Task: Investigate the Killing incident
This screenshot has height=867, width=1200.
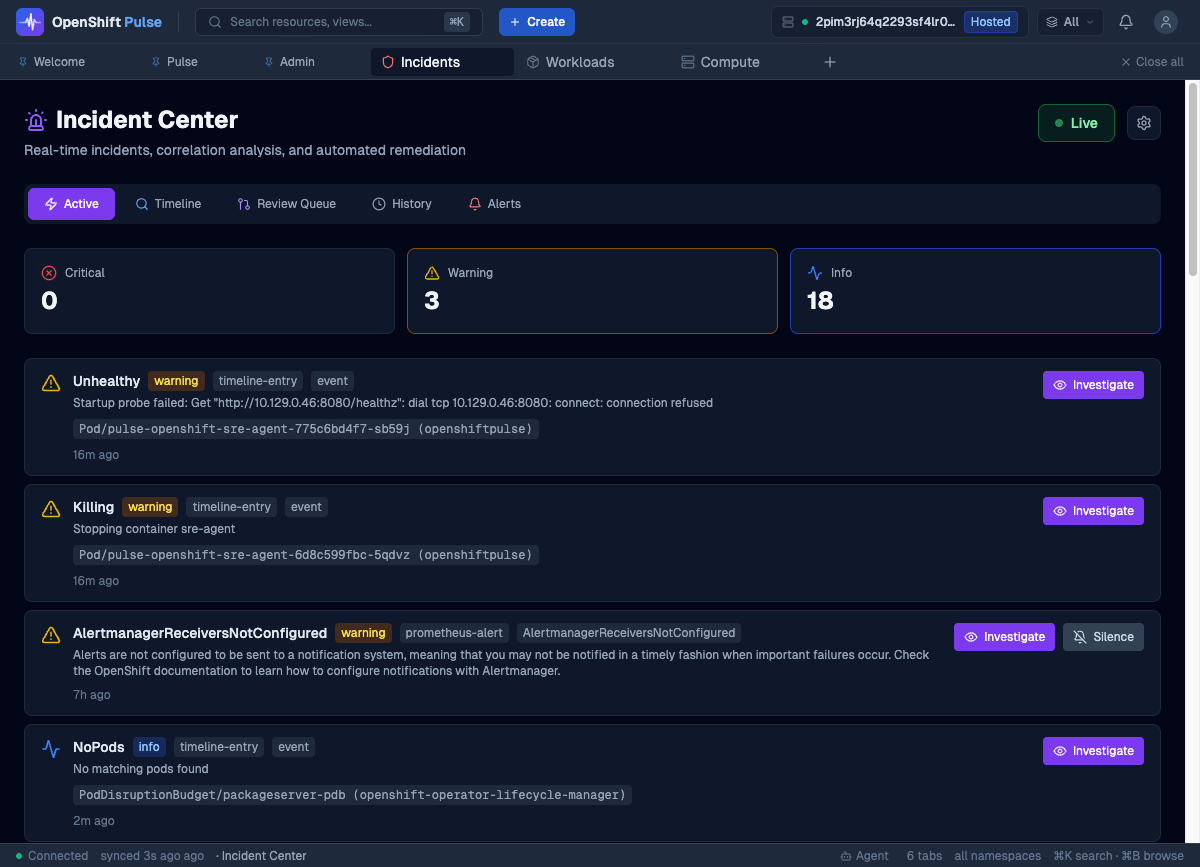Action: coord(1093,511)
